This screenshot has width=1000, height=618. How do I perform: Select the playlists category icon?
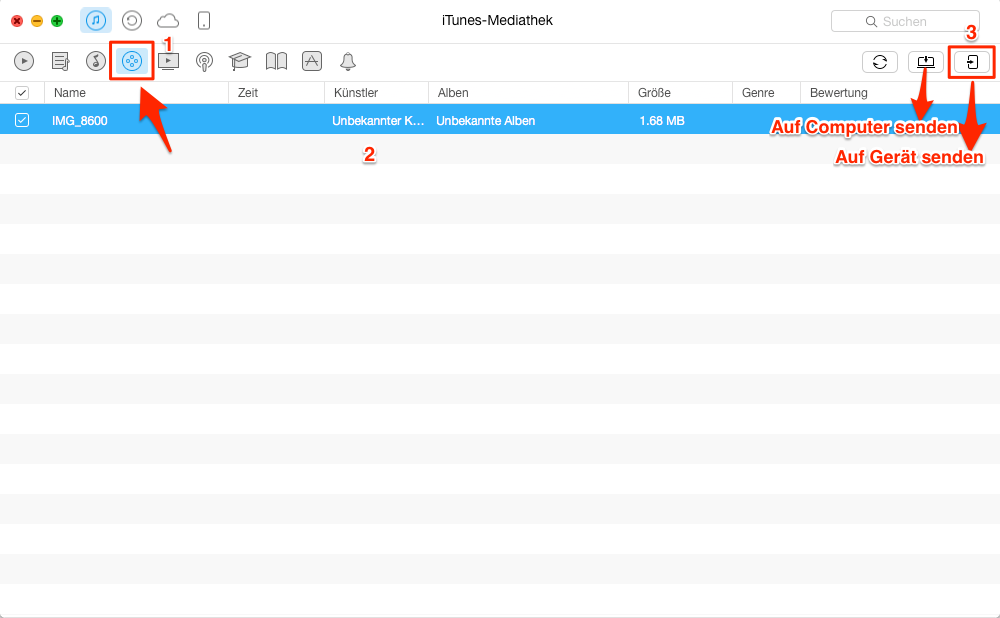pos(61,61)
